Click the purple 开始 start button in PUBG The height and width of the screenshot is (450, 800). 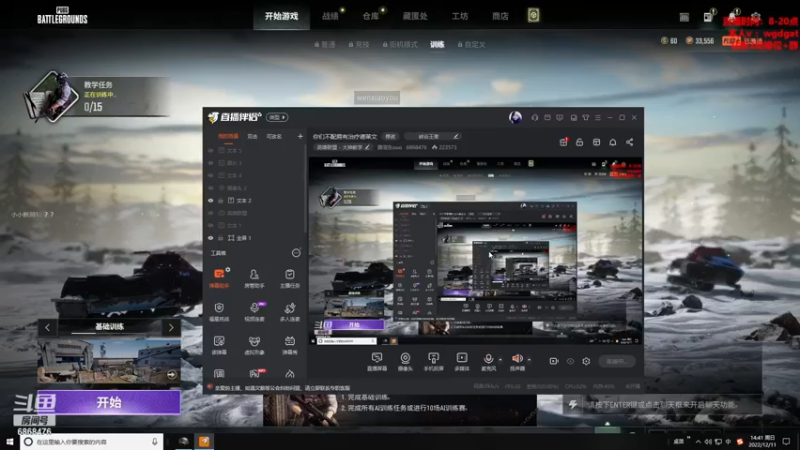pos(109,403)
